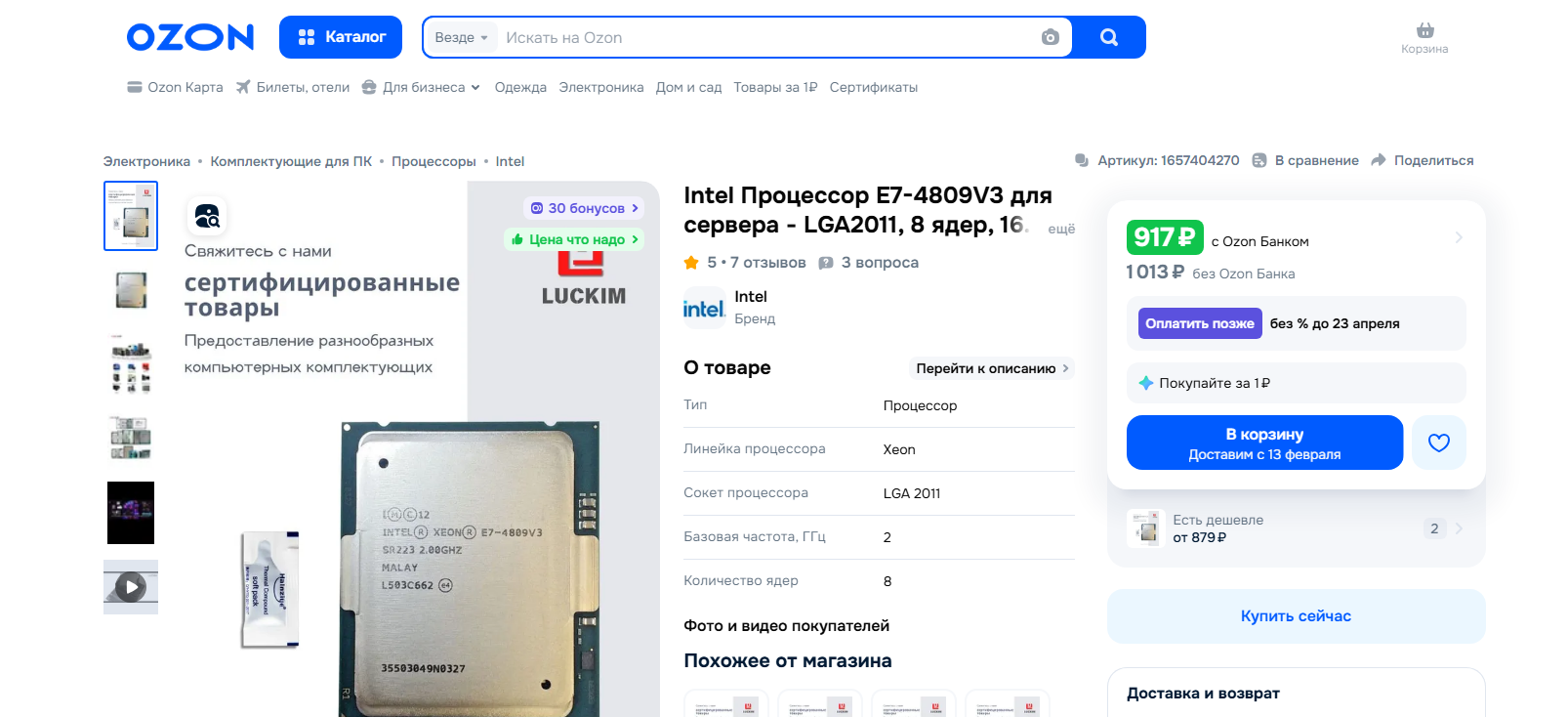This screenshot has width=1568, height=717.
Task: Open the Intel brand logo
Action: coord(703,310)
